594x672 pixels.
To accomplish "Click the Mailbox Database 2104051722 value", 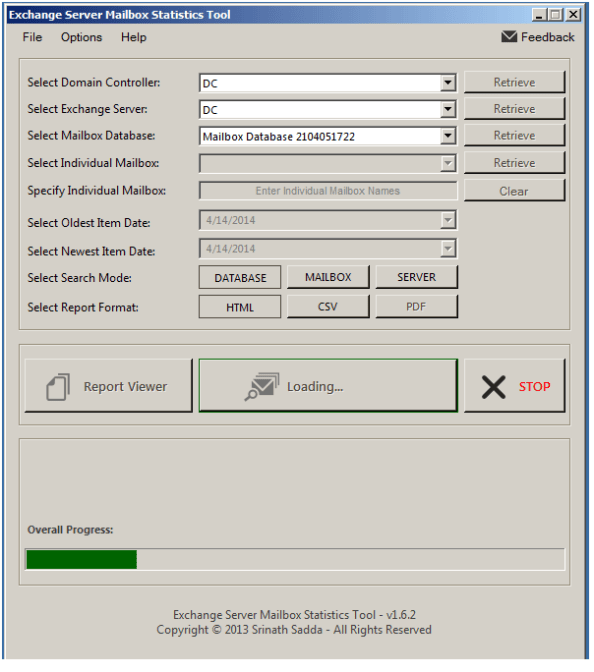I will 279,137.
